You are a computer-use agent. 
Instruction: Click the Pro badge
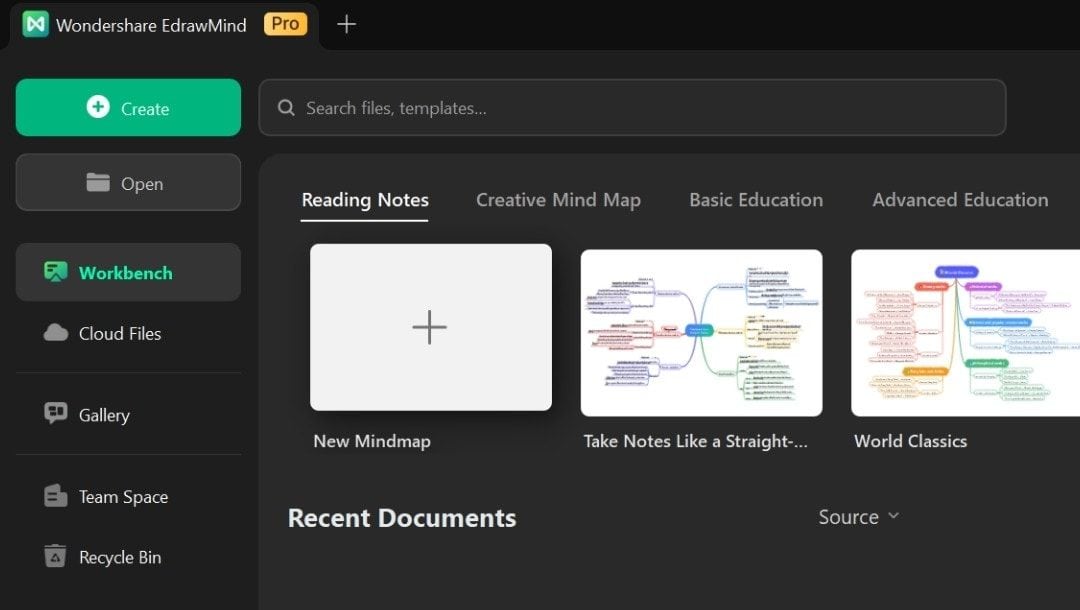point(285,24)
